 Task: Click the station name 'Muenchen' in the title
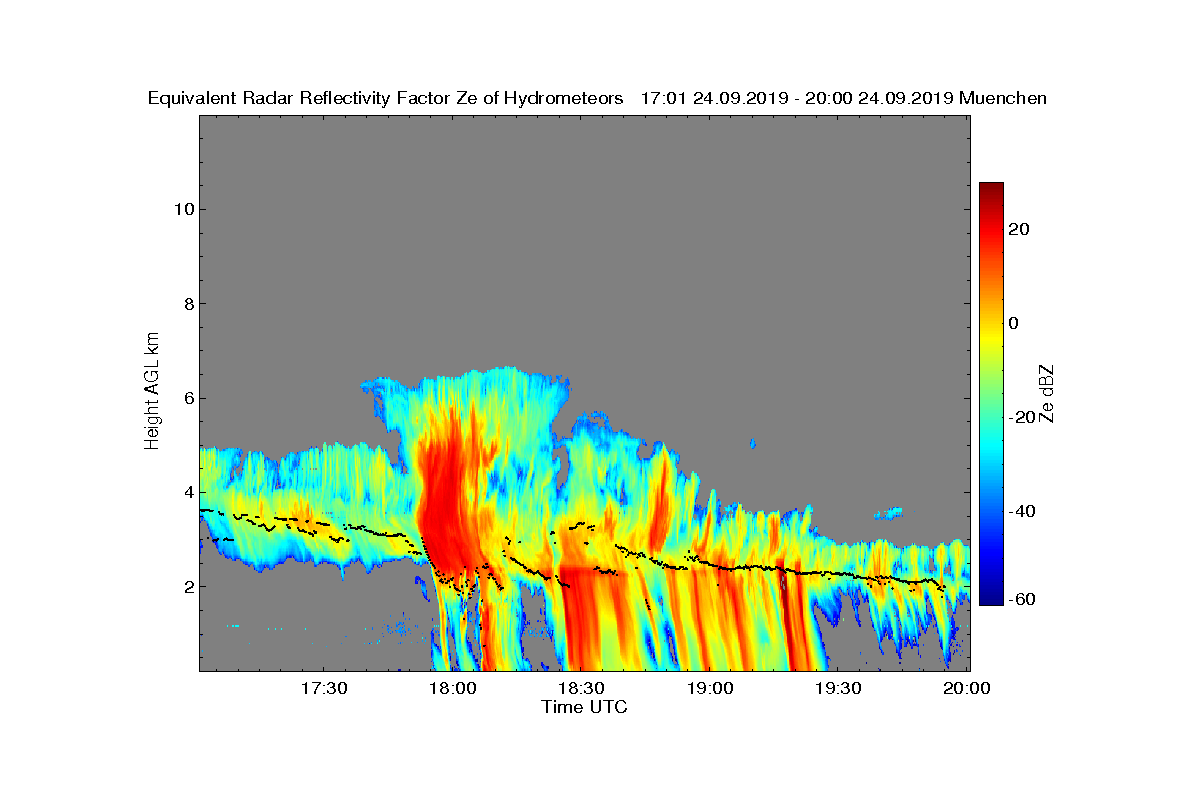tap(1003, 98)
